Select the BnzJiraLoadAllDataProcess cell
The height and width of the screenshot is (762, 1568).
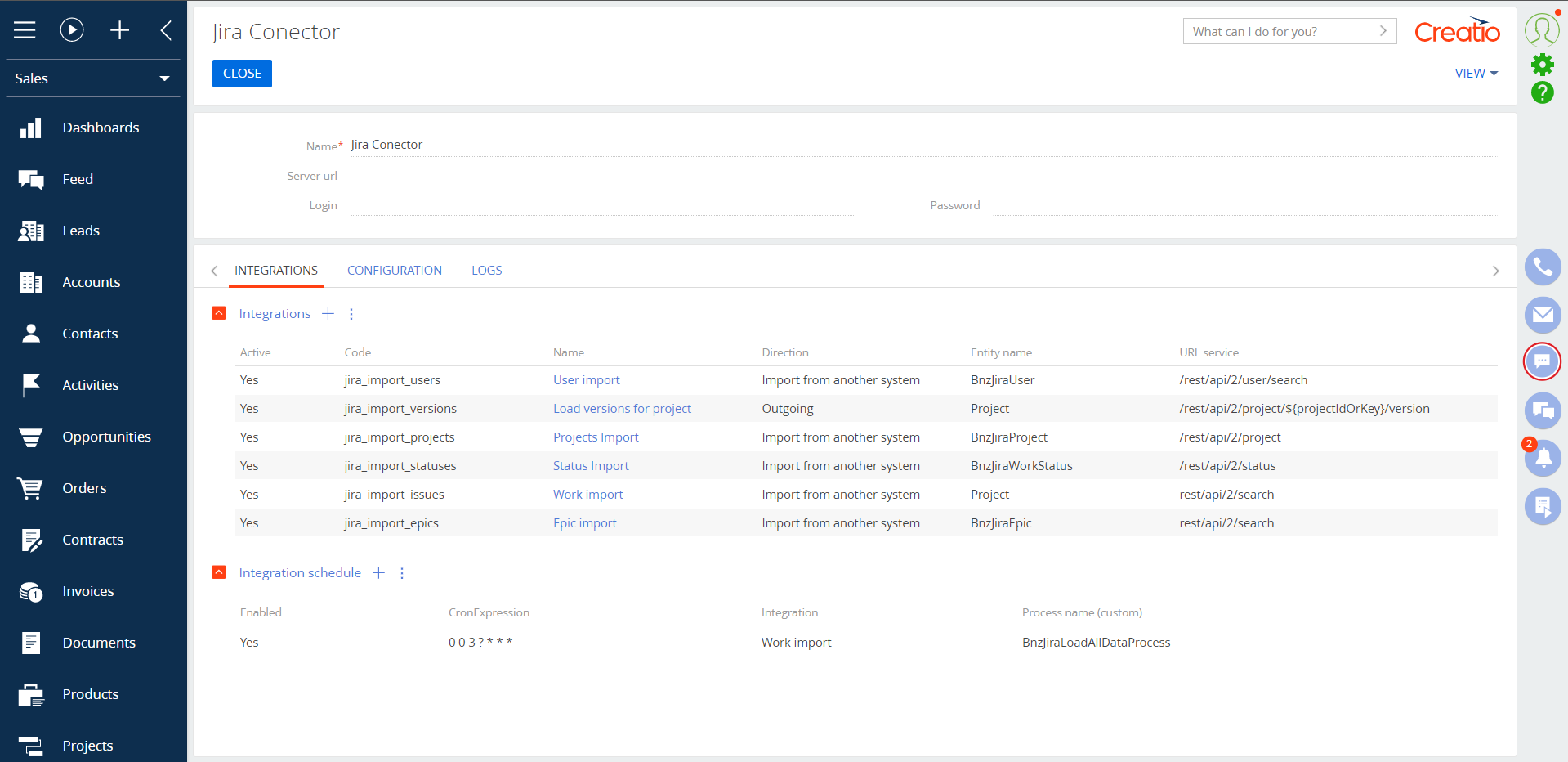click(1096, 643)
